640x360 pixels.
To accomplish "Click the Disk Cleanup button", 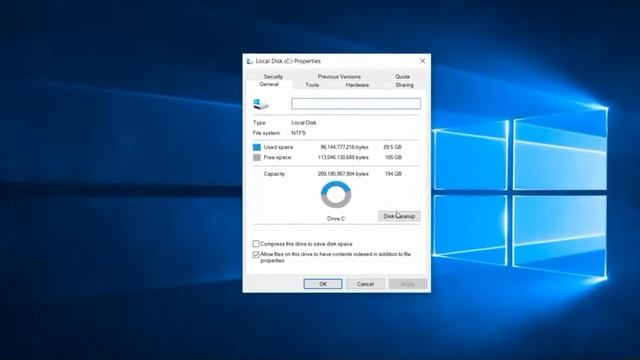I will coord(399,216).
